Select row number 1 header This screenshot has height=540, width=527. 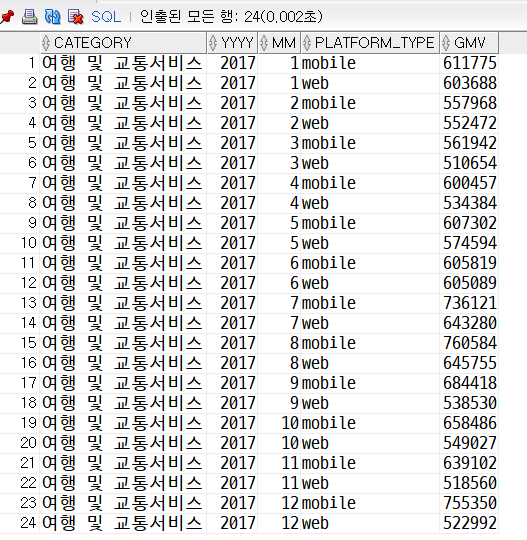click(x=20, y=63)
